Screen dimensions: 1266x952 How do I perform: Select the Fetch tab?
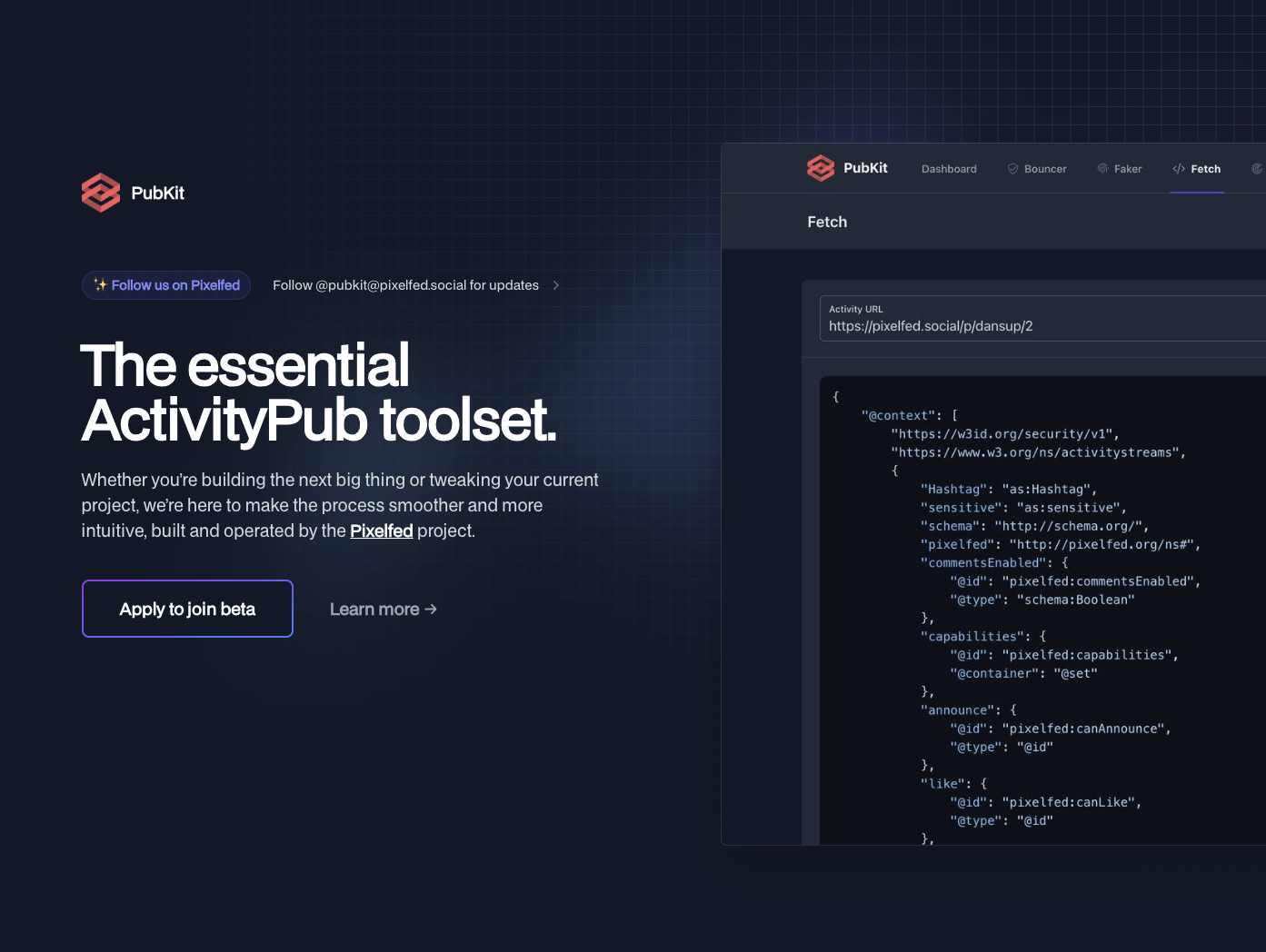coord(1196,169)
